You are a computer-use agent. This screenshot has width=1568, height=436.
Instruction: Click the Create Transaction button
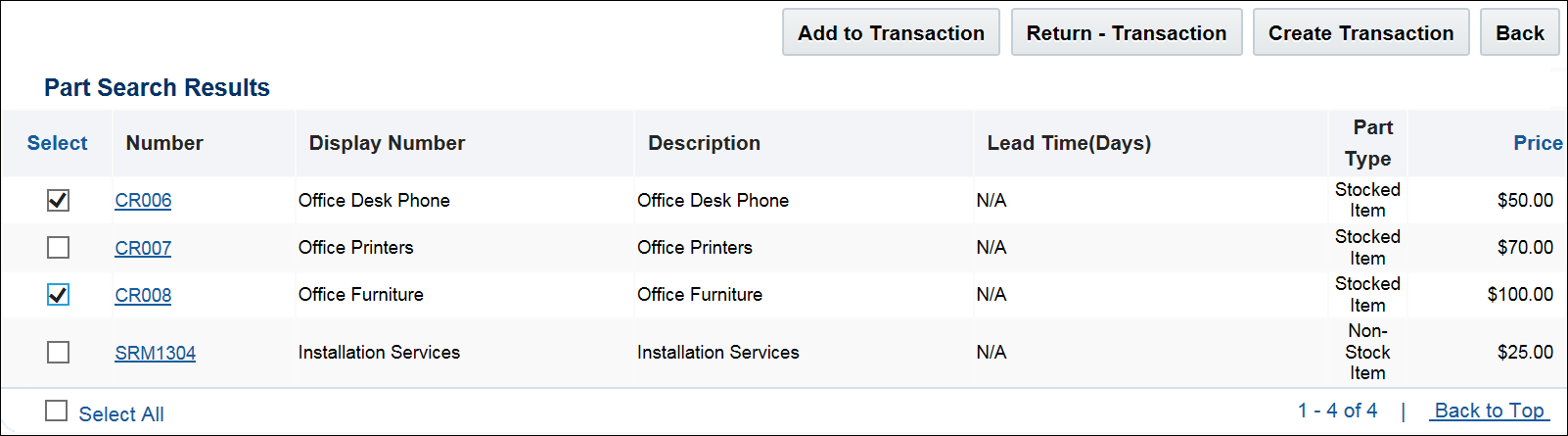pos(1360,33)
